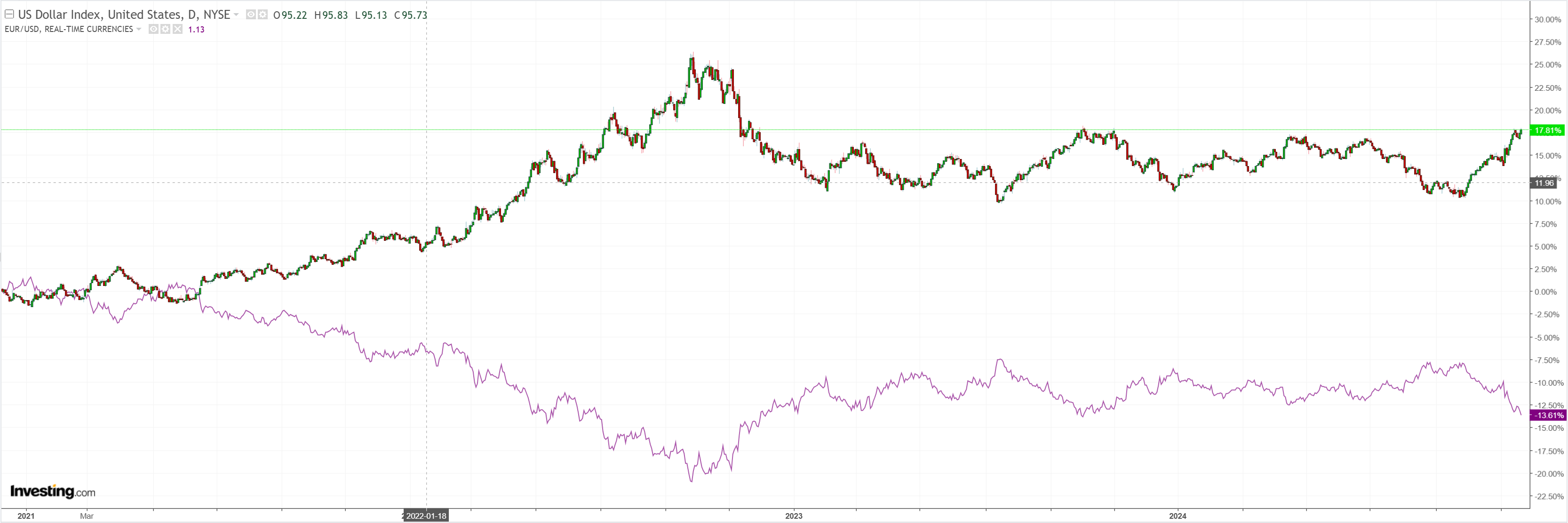
Task: Click the 25.00% tick on price scale
Action: (x=1547, y=64)
